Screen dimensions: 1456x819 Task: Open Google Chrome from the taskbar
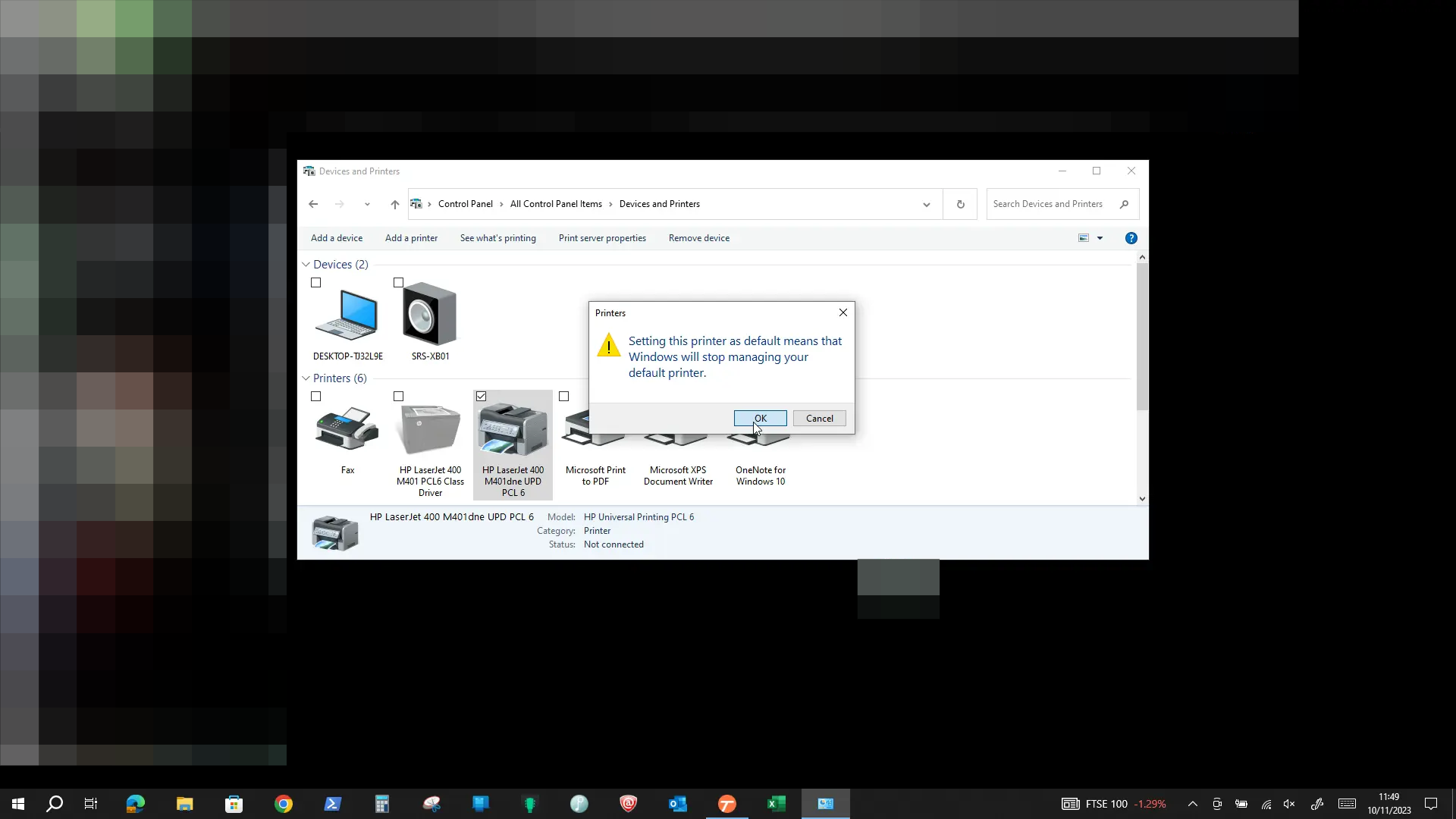coord(284,804)
